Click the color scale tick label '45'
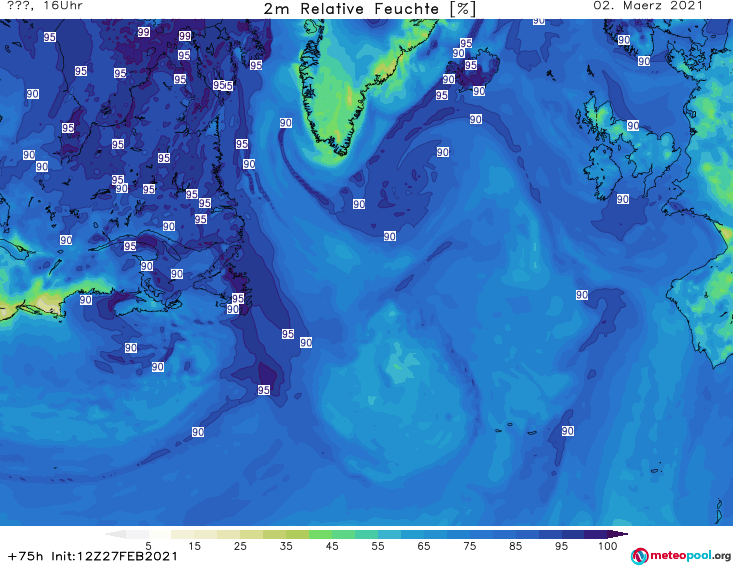The image size is (733, 566). 332,546
